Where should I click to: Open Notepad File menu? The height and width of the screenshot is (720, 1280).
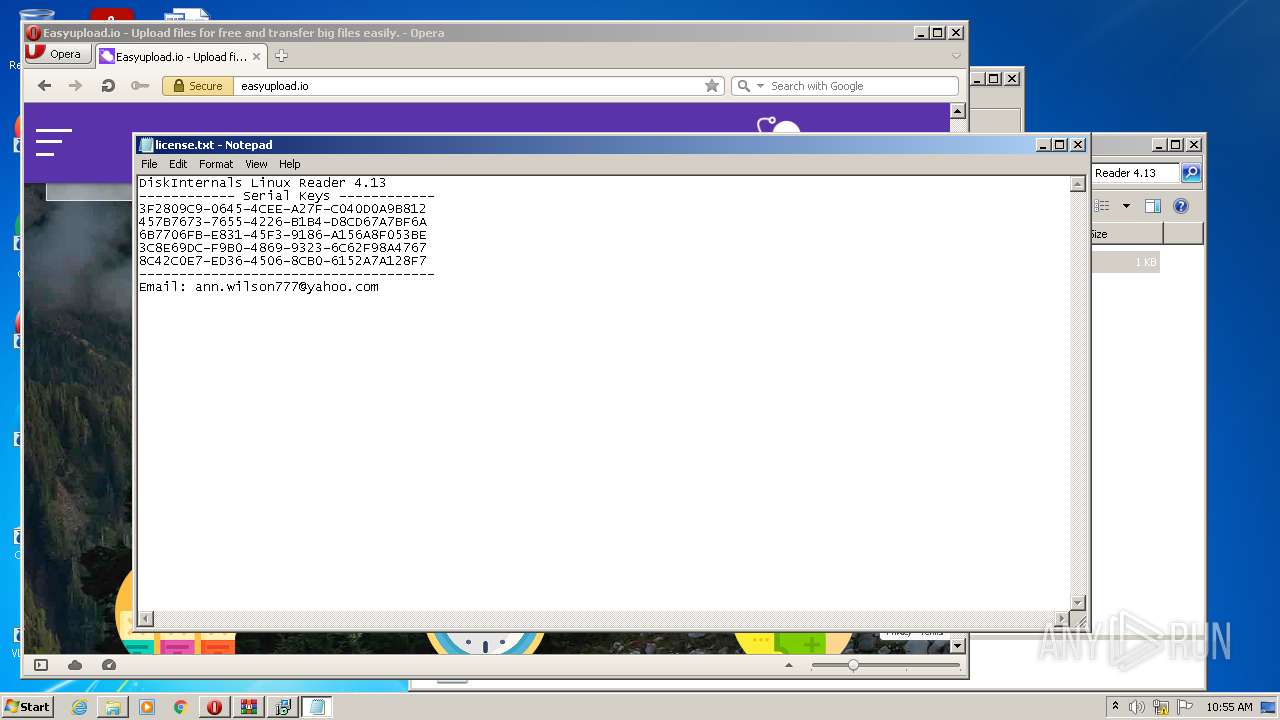(149, 164)
